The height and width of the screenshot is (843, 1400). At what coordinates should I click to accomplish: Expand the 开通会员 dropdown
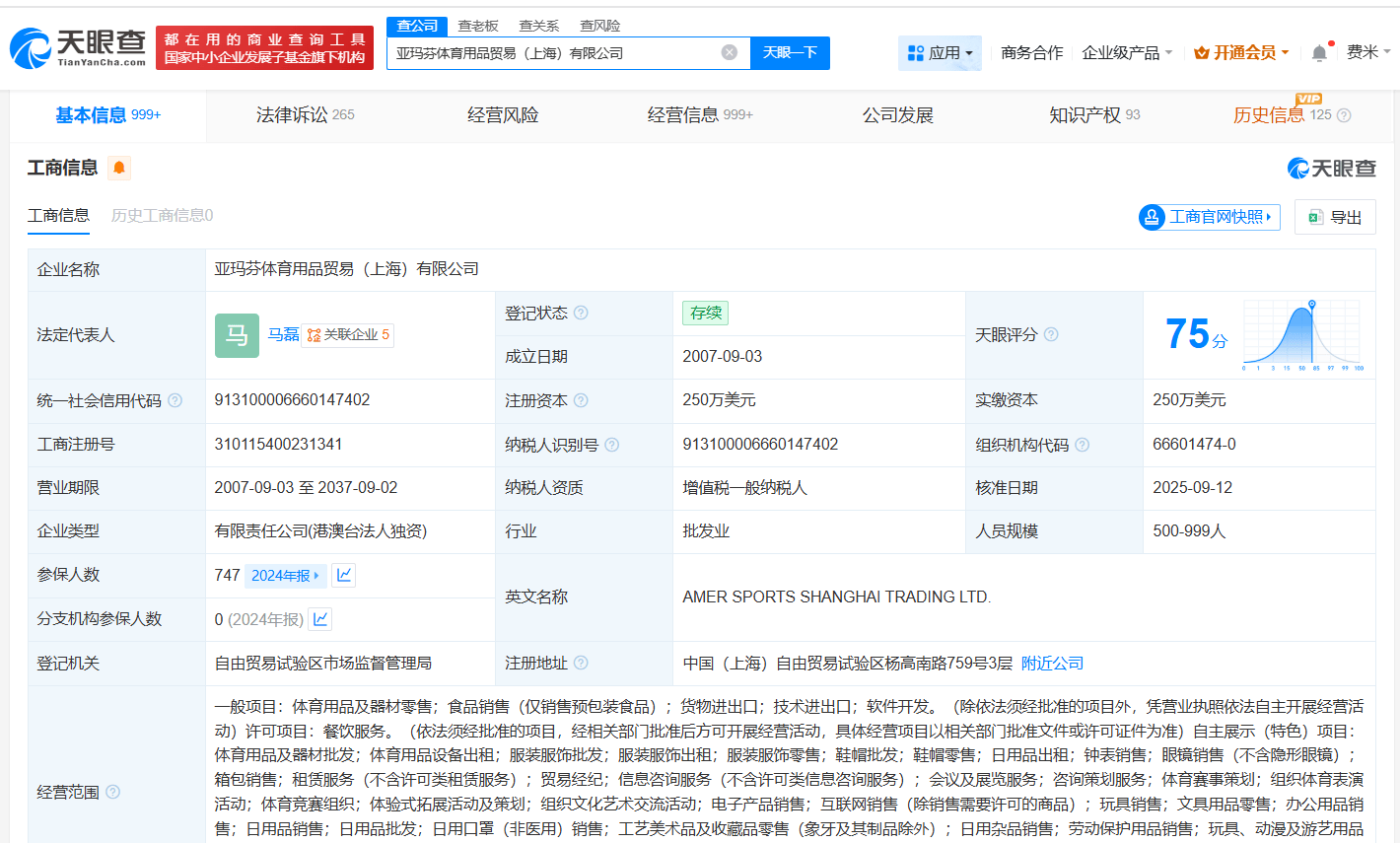(1240, 51)
